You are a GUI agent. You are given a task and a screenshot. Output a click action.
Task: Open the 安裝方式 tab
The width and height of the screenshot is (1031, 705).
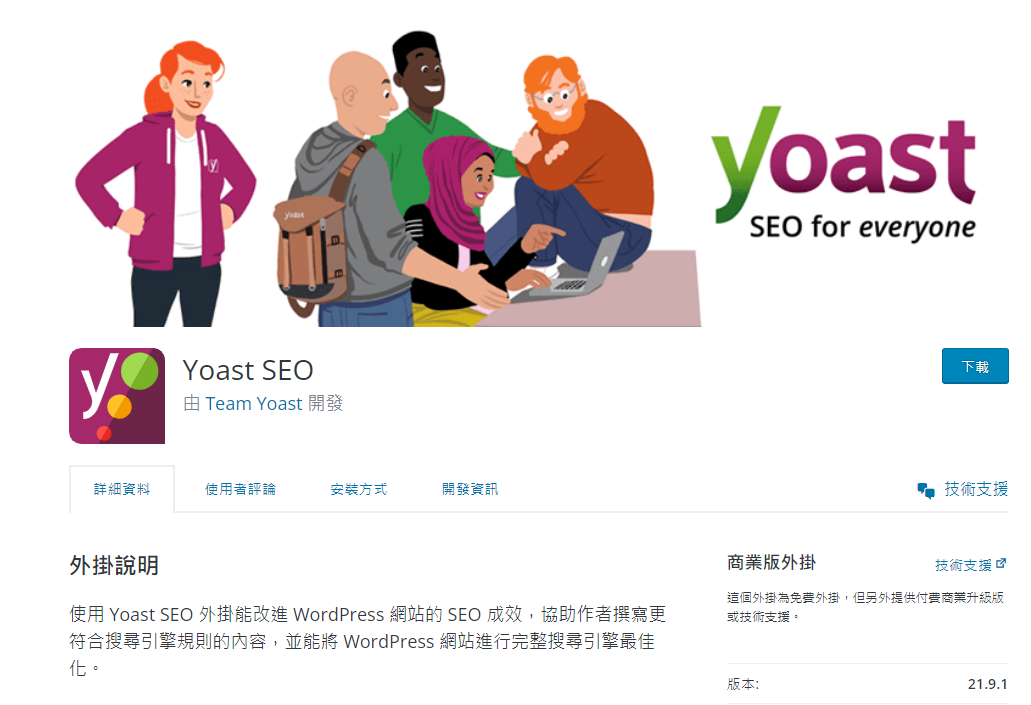point(358,489)
